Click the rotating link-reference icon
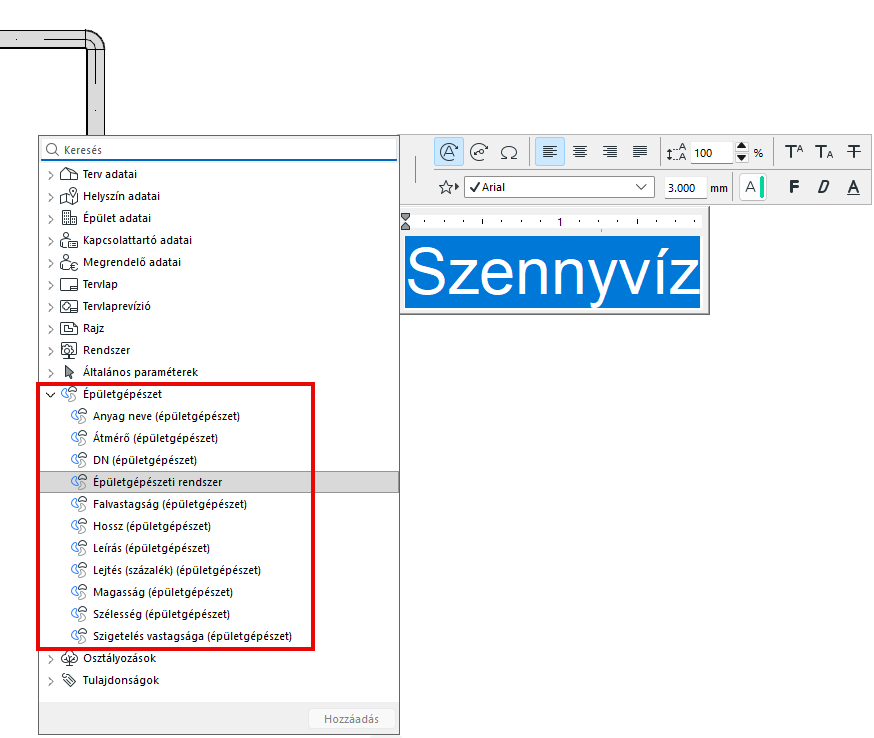This screenshot has height=738, width=874. tap(479, 152)
